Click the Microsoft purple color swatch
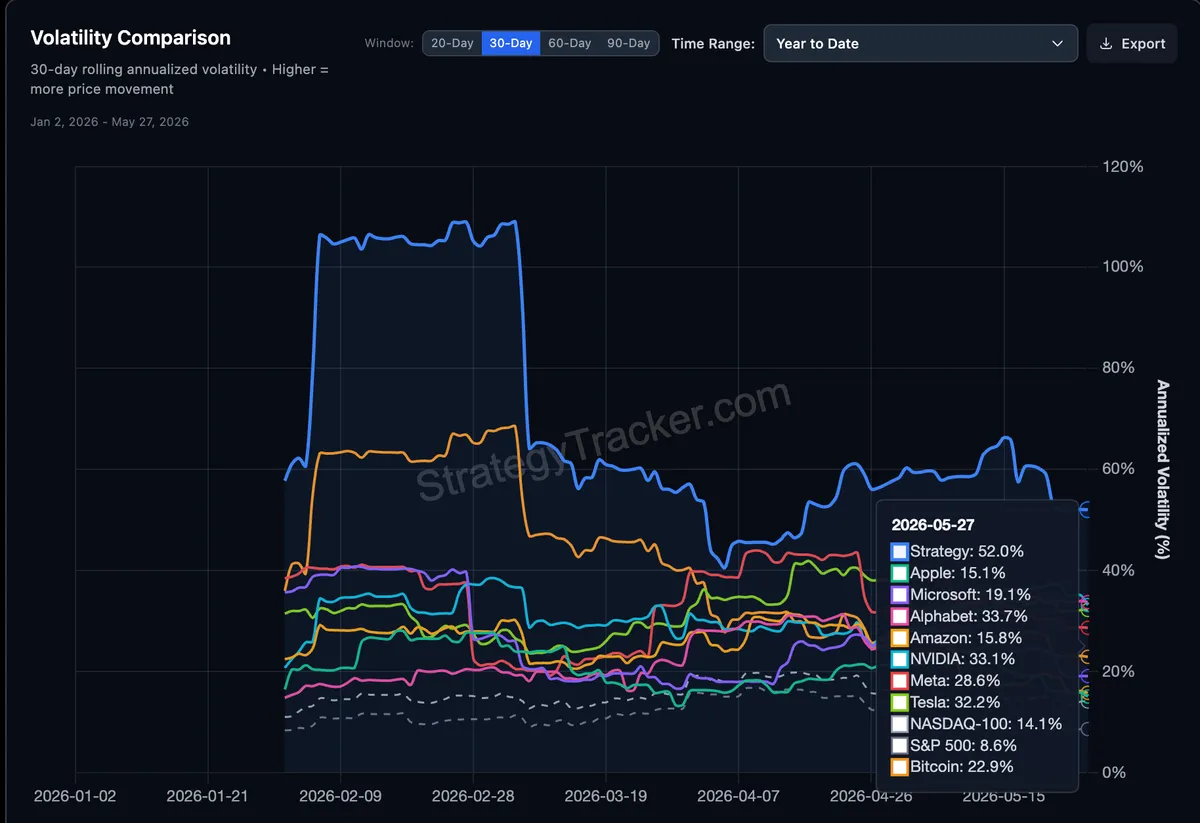1200x823 pixels. pyautogui.click(x=899, y=595)
